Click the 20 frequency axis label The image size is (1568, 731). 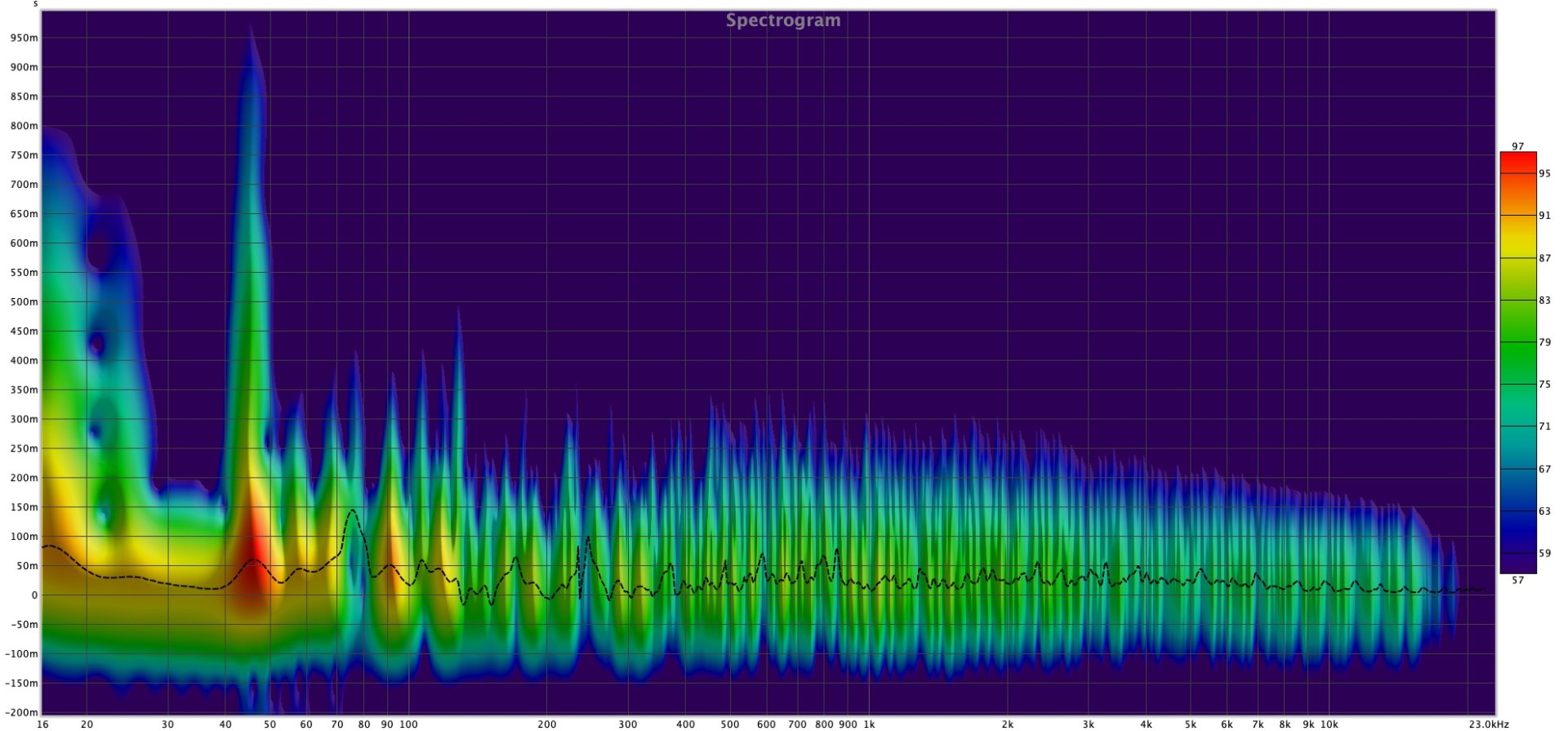(x=87, y=724)
